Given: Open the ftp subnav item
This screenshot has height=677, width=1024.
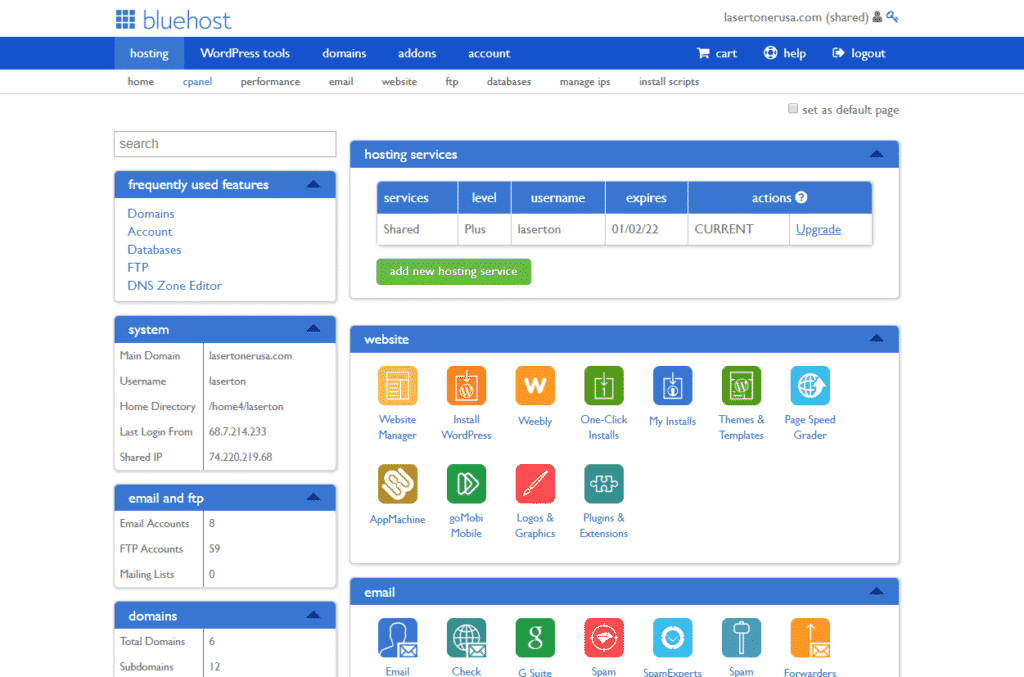Looking at the screenshot, I should pyautogui.click(x=452, y=82).
